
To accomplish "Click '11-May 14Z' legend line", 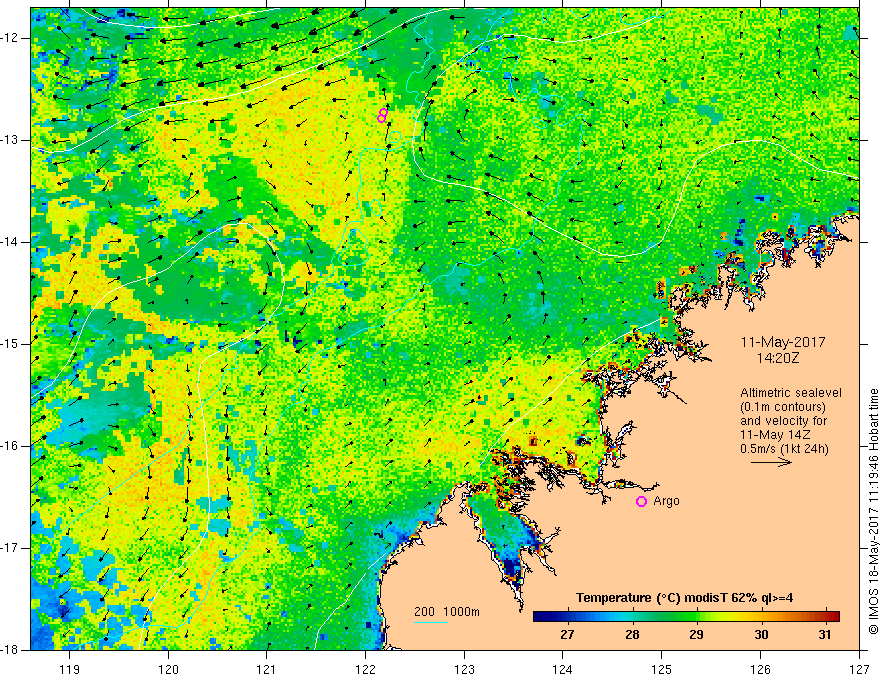I will [x=775, y=434].
